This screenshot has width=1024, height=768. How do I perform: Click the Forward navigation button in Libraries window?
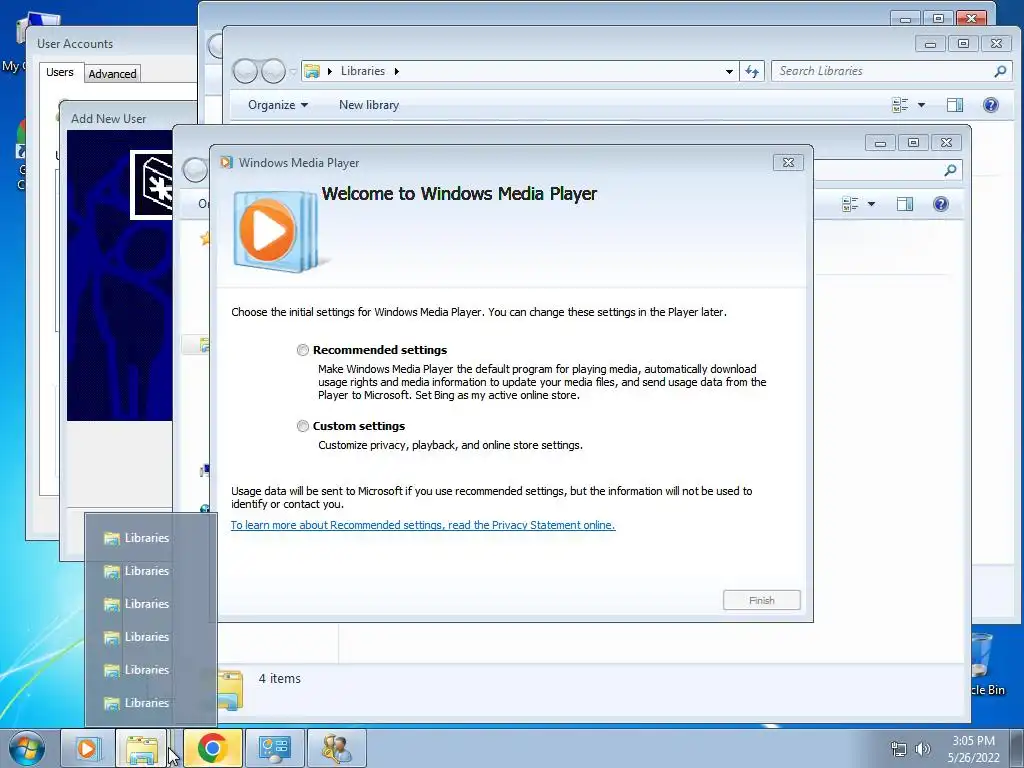[273, 71]
